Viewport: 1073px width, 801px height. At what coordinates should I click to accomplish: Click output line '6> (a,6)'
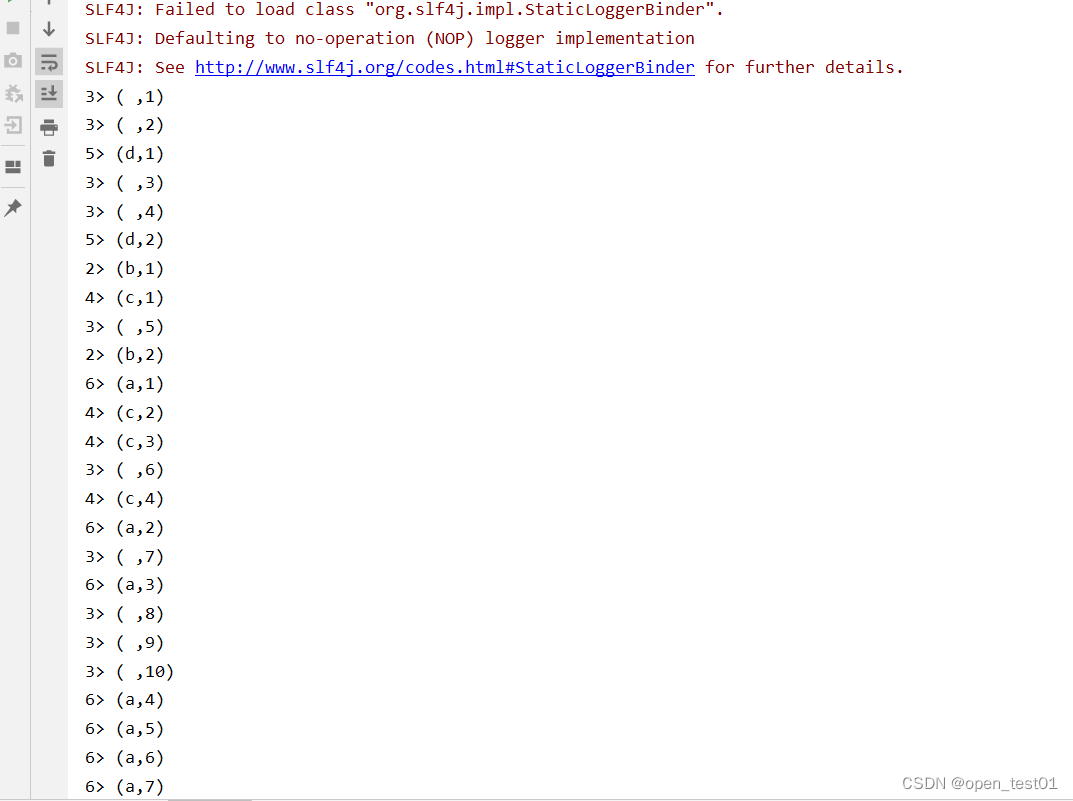point(125,757)
